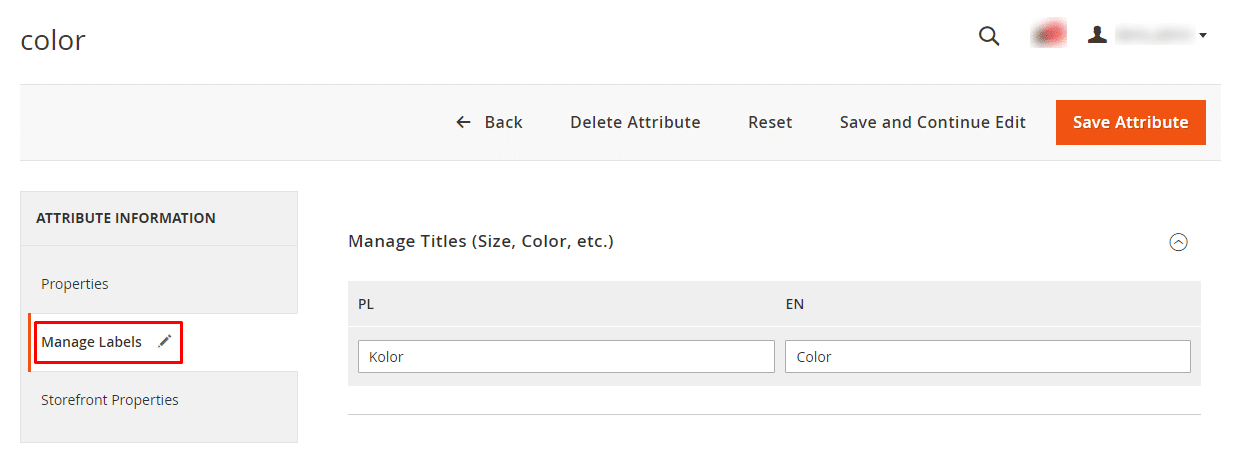Click the Manage Titles section heading
1235x464 pixels.
click(480, 241)
